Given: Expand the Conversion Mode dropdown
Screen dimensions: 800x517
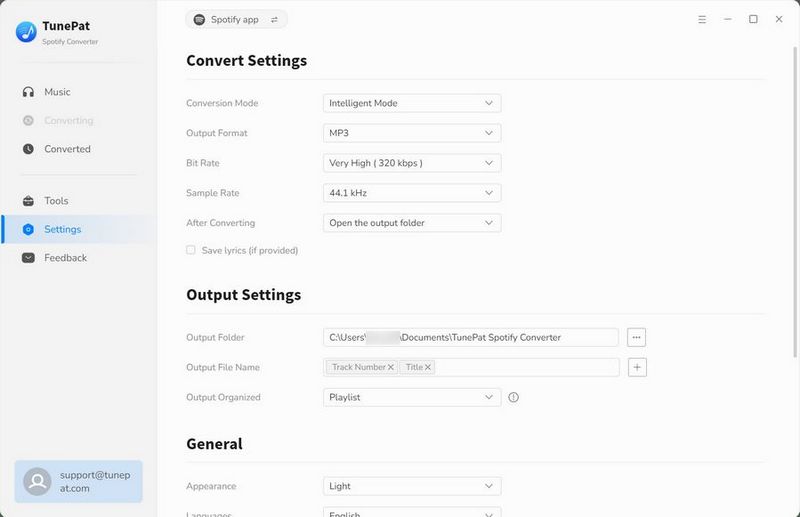Looking at the screenshot, I should pyautogui.click(x=412, y=103).
